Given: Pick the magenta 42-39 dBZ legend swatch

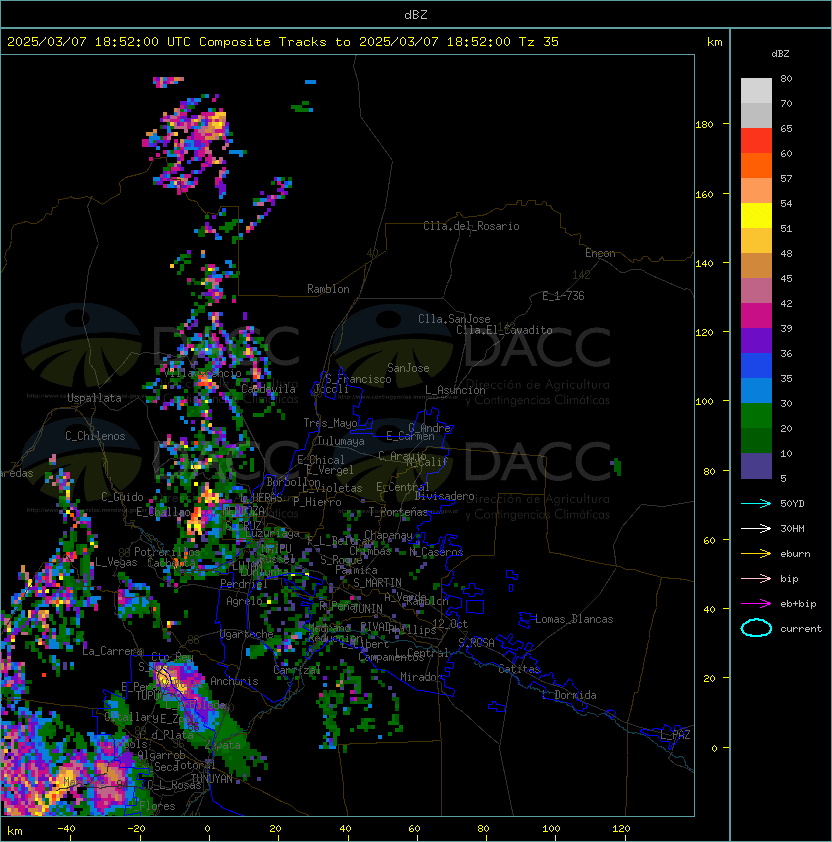Looking at the screenshot, I should click(756, 316).
